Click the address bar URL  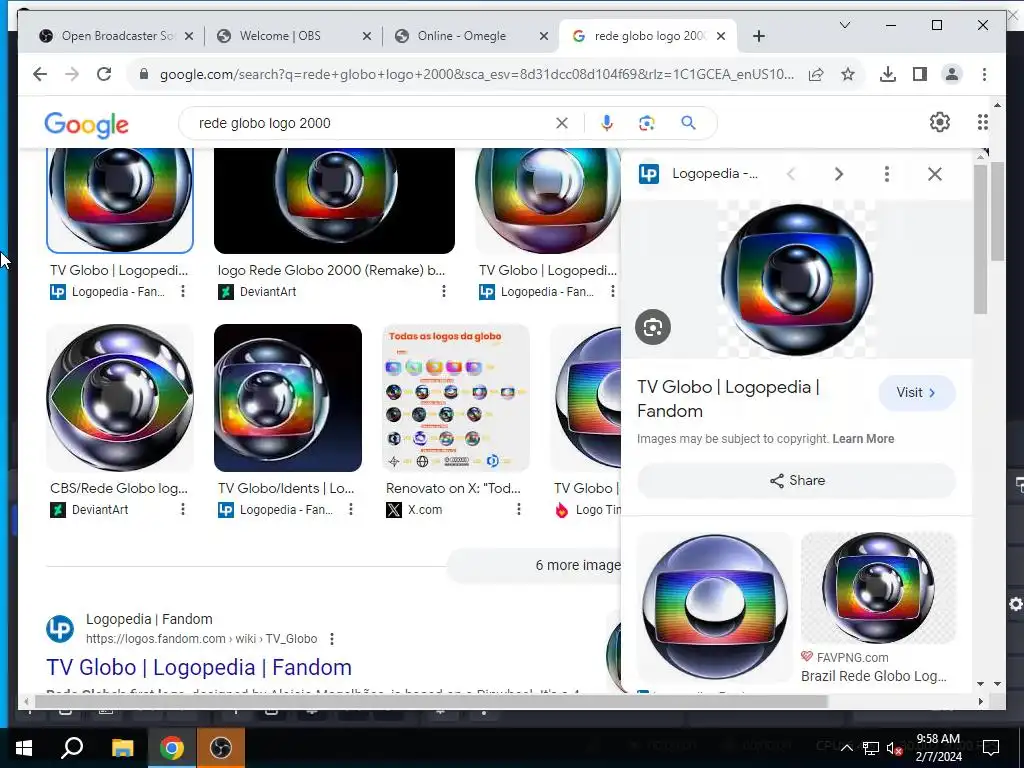coord(477,74)
